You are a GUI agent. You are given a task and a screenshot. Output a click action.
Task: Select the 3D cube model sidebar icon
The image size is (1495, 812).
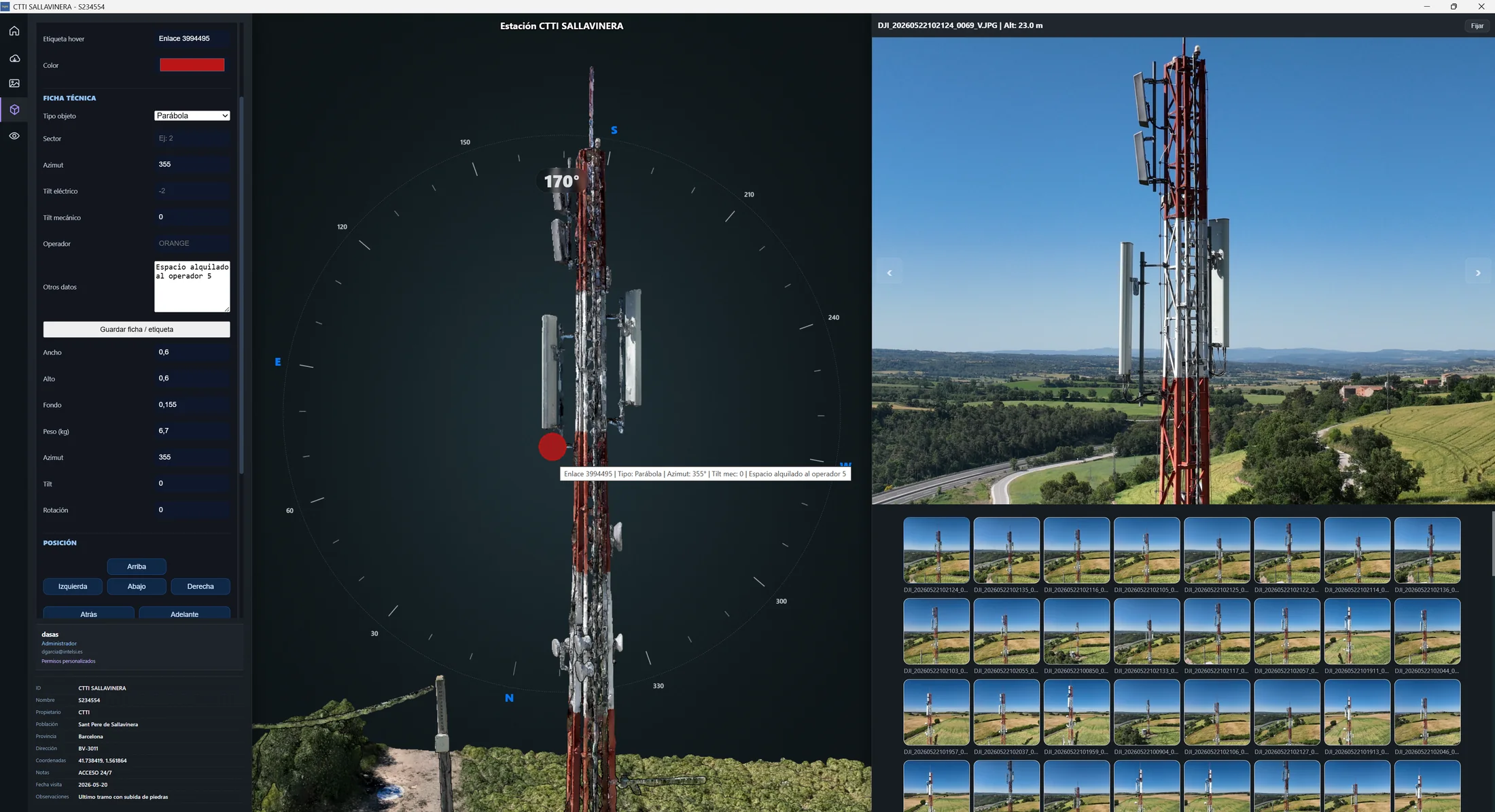pyautogui.click(x=14, y=109)
